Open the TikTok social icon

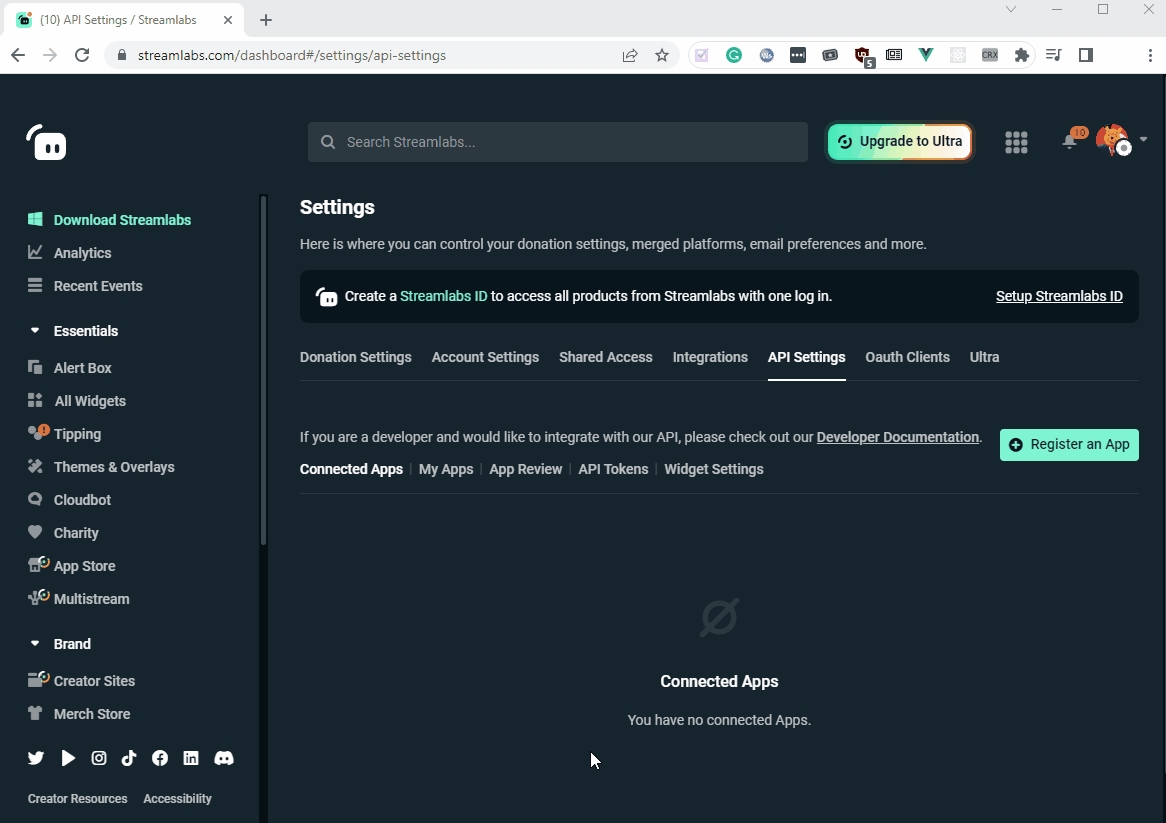tap(129, 758)
